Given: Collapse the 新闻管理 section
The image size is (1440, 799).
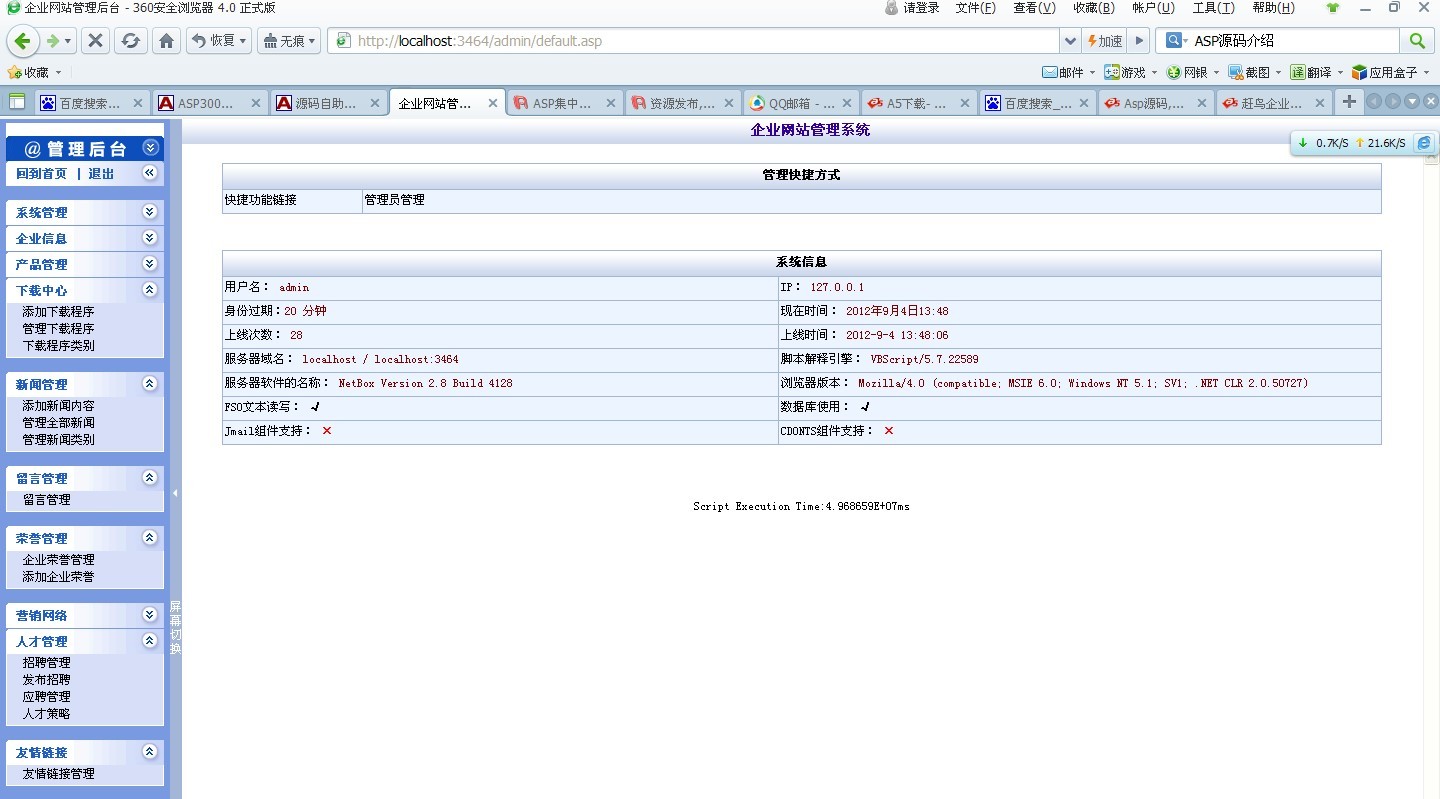Looking at the screenshot, I should [x=150, y=384].
